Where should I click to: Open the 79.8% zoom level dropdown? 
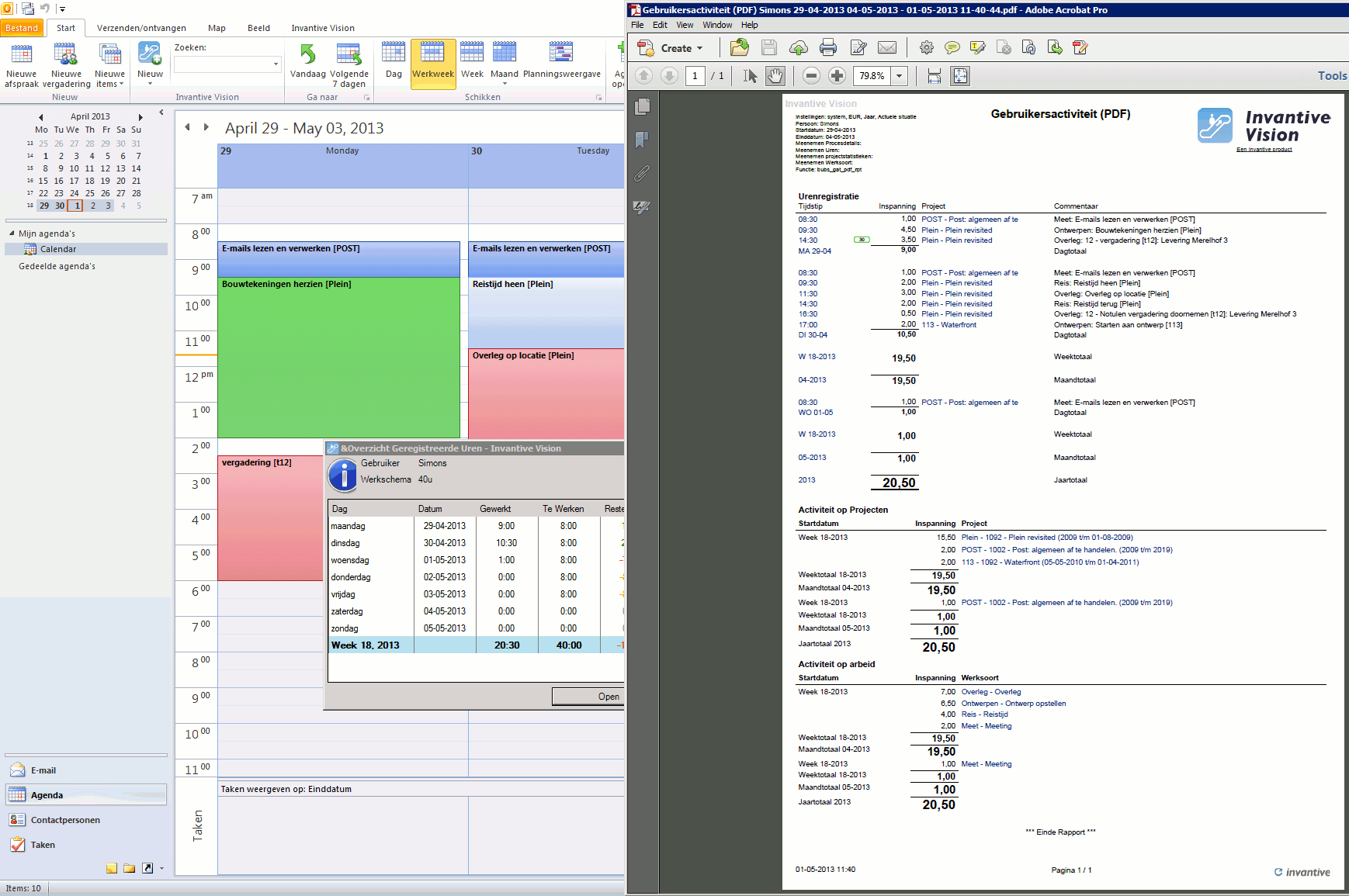click(900, 76)
